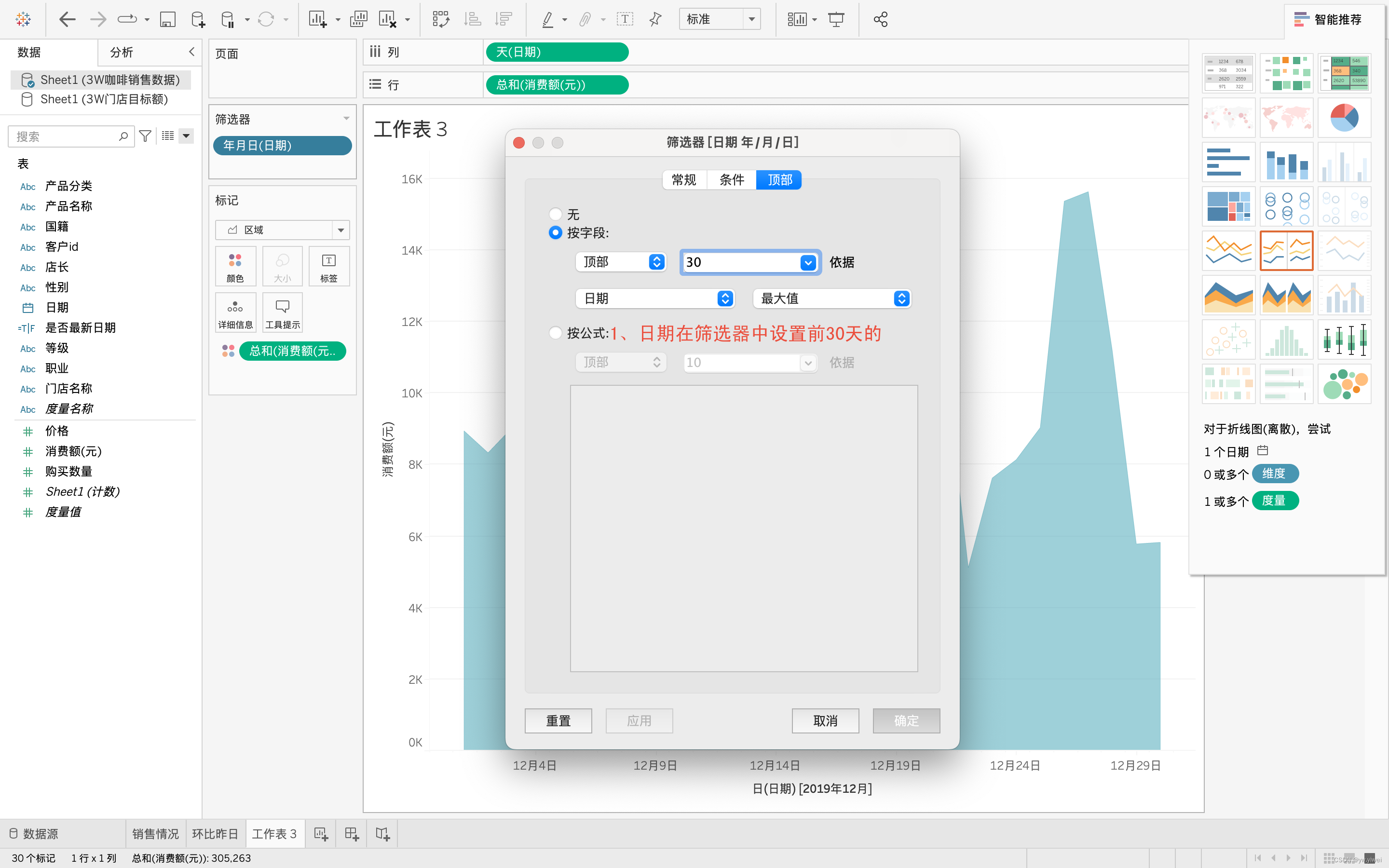Screen dimensions: 1389x868
Task: Select the 消费额(元) measure field
Action: (x=73, y=451)
